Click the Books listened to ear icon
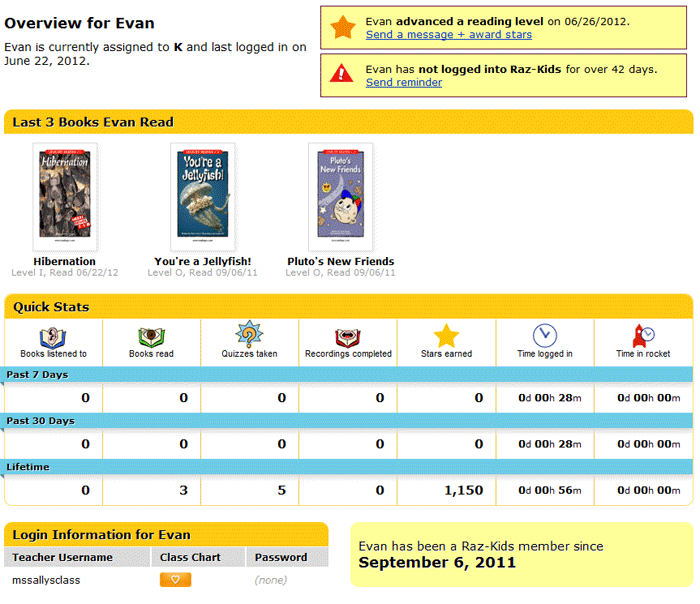The width and height of the screenshot is (700, 604). (x=53, y=337)
